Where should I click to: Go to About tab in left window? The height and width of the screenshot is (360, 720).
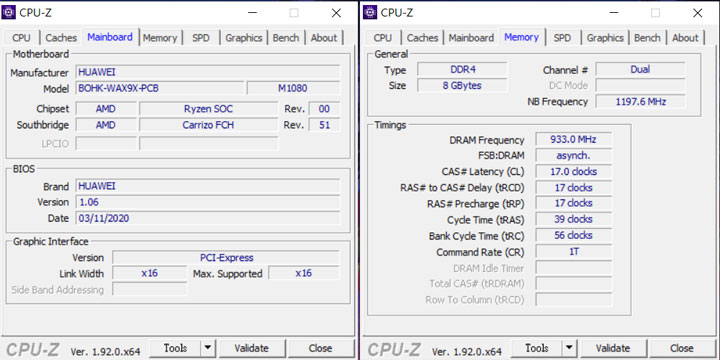click(x=324, y=38)
